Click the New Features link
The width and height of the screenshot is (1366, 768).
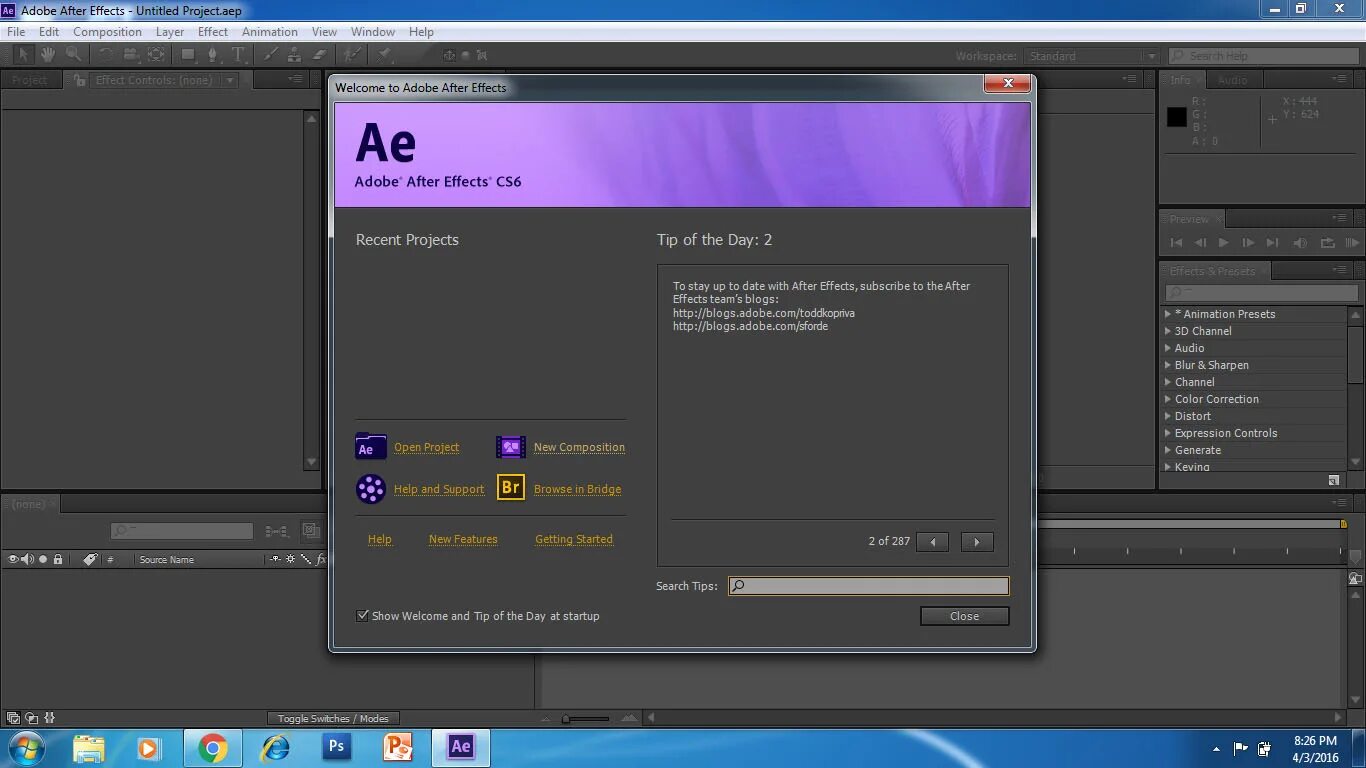[463, 539]
